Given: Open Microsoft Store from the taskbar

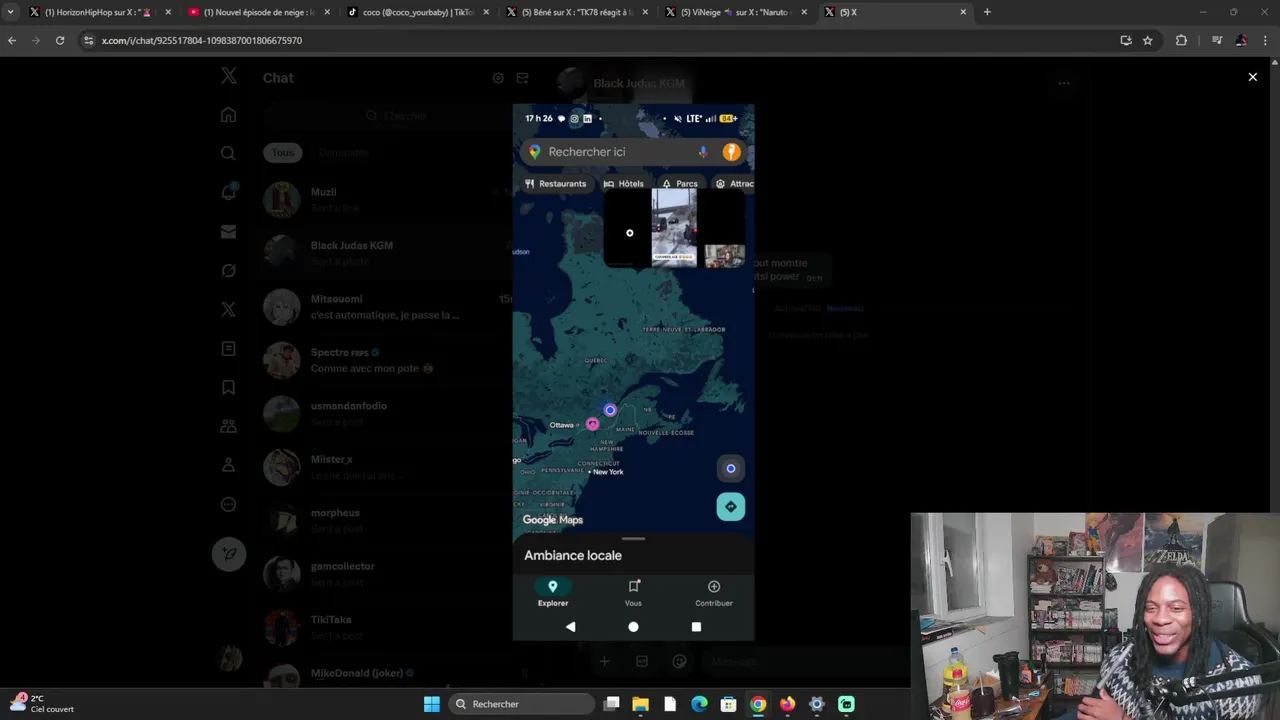Looking at the screenshot, I should [x=729, y=704].
